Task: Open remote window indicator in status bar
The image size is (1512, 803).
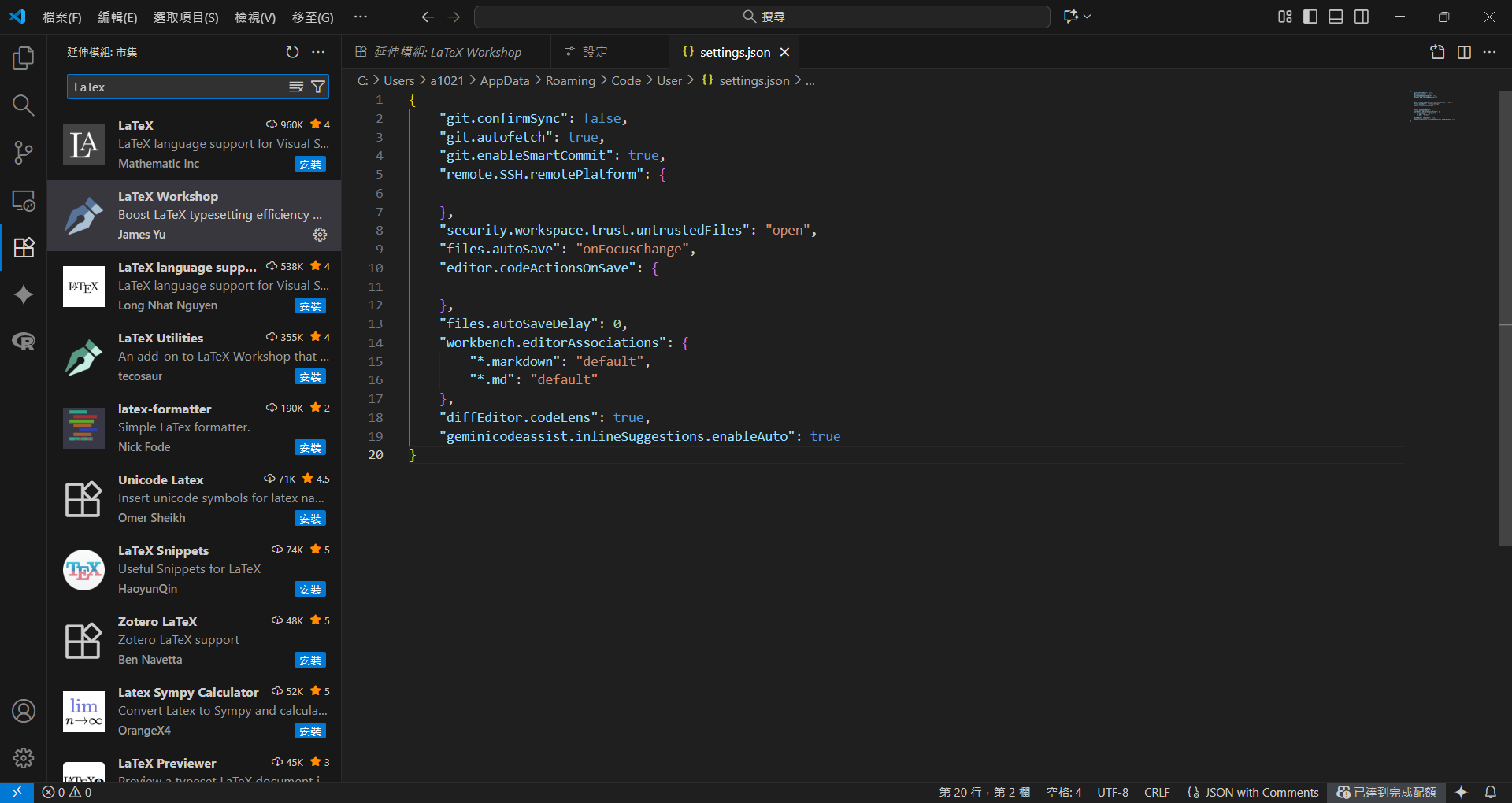Action: pyautogui.click(x=17, y=792)
